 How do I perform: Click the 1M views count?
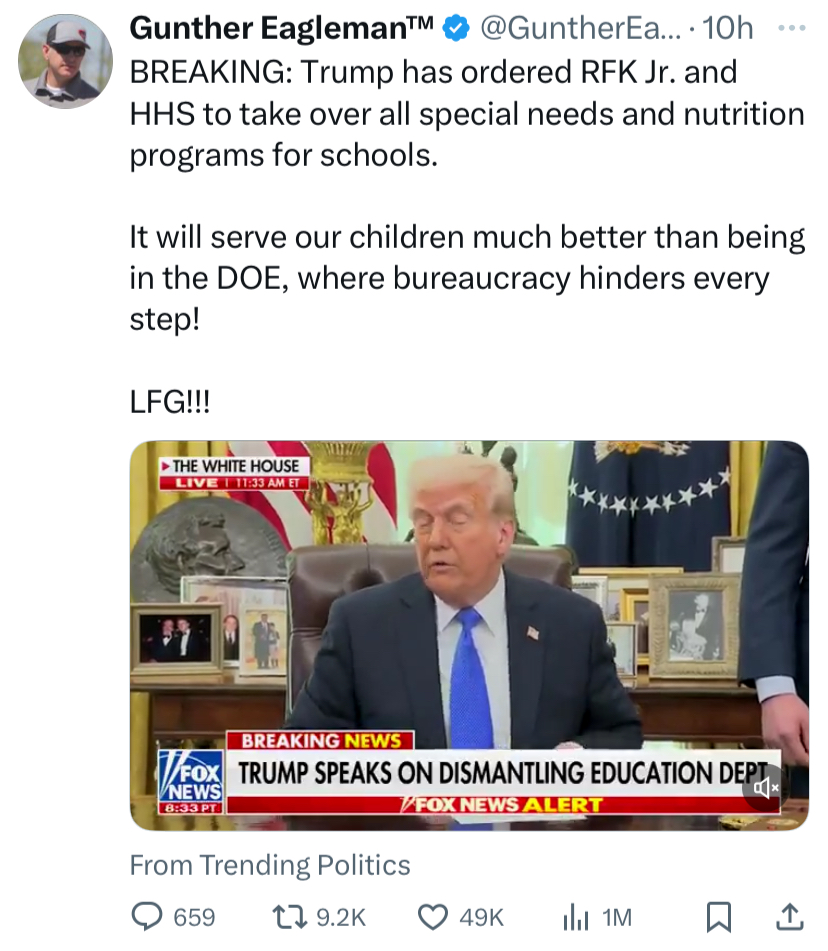click(x=617, y=918)
